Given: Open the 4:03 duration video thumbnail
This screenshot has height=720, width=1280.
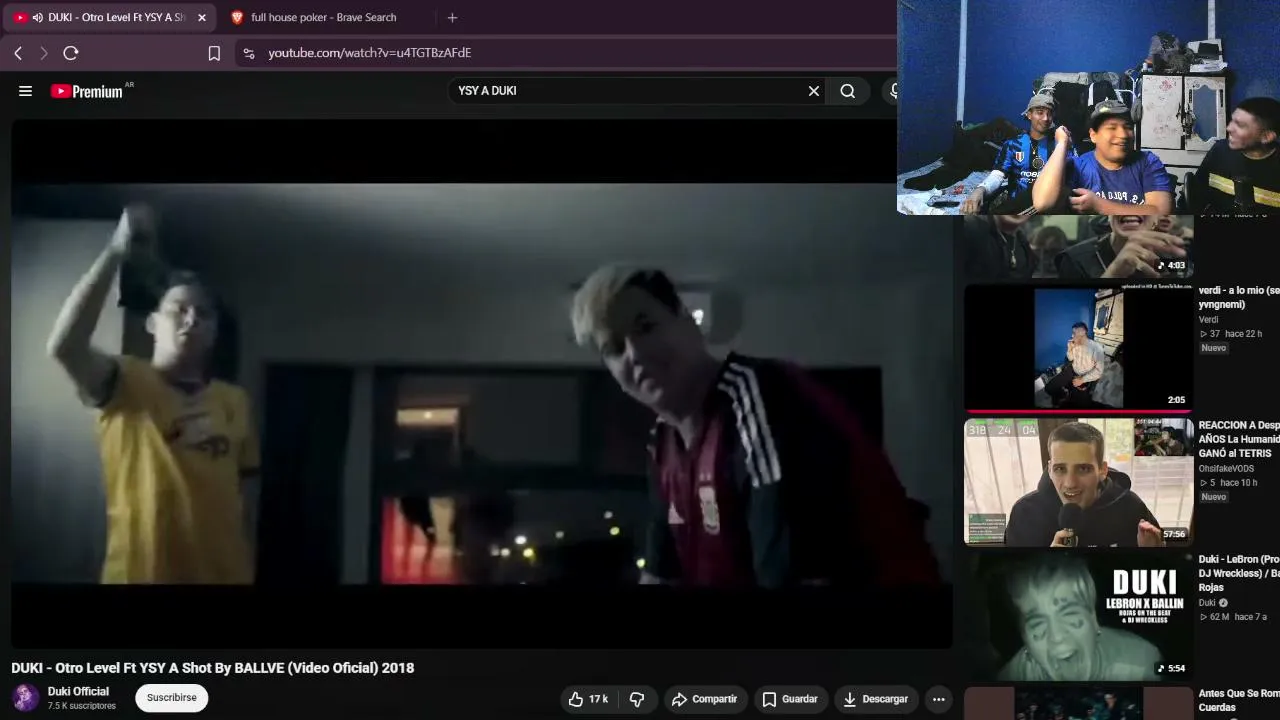Looking at the screenshot, I should click(1078, 246).
